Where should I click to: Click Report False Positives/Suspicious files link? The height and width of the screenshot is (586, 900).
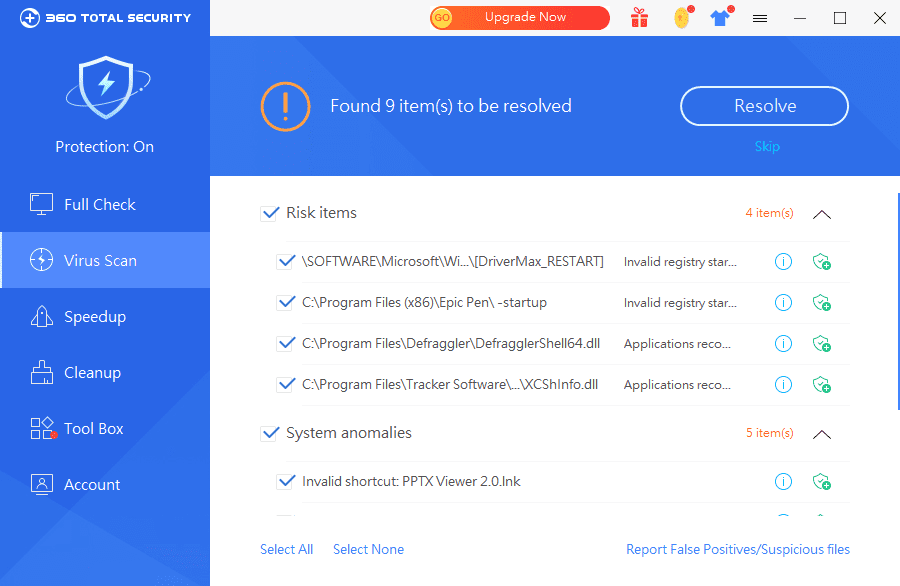point(738,549)
